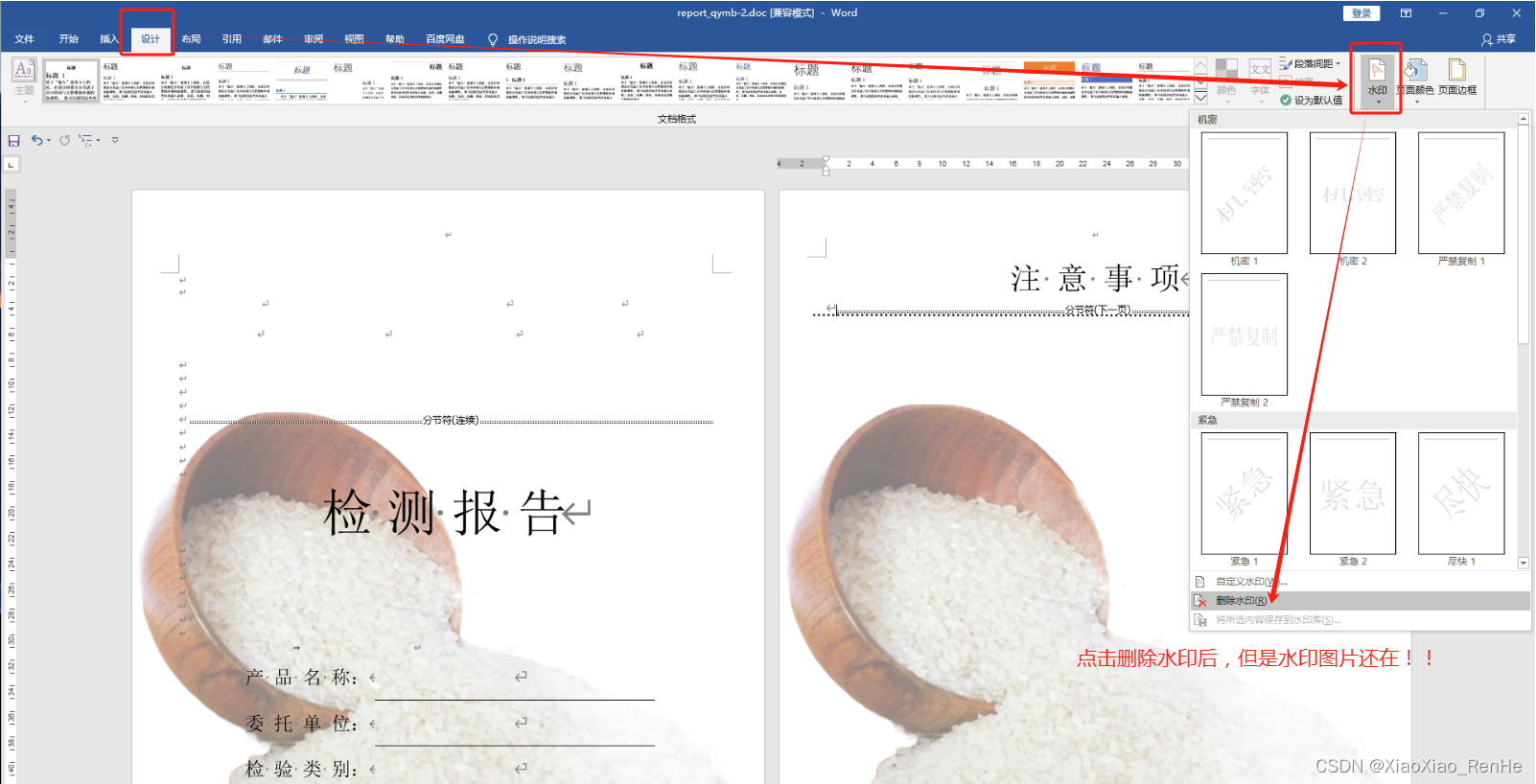Screen dimensions: 1536x784
Task: Switch to the 引用 references tab
Action: (x=232, y=39)
